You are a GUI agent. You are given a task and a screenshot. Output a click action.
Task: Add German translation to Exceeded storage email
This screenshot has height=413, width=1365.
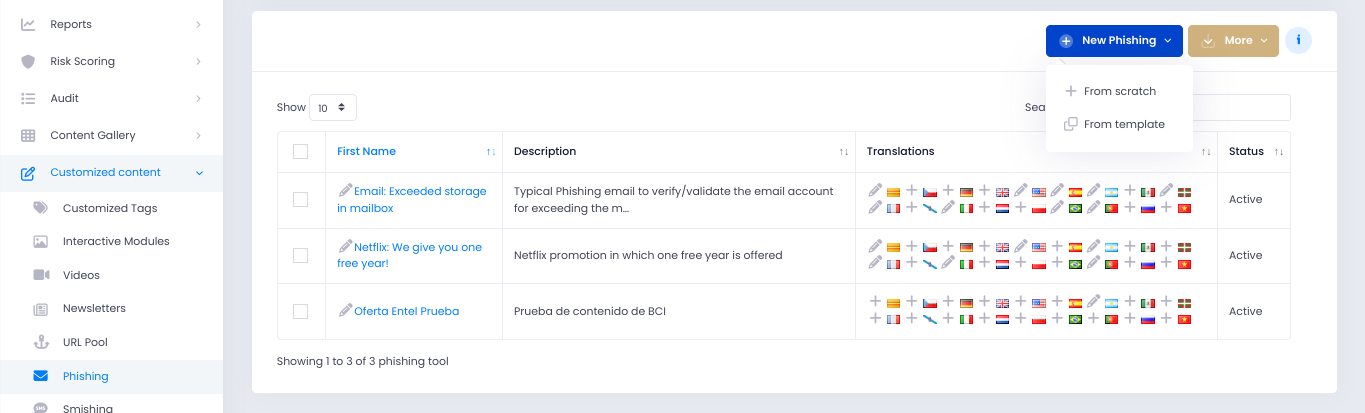948,190
